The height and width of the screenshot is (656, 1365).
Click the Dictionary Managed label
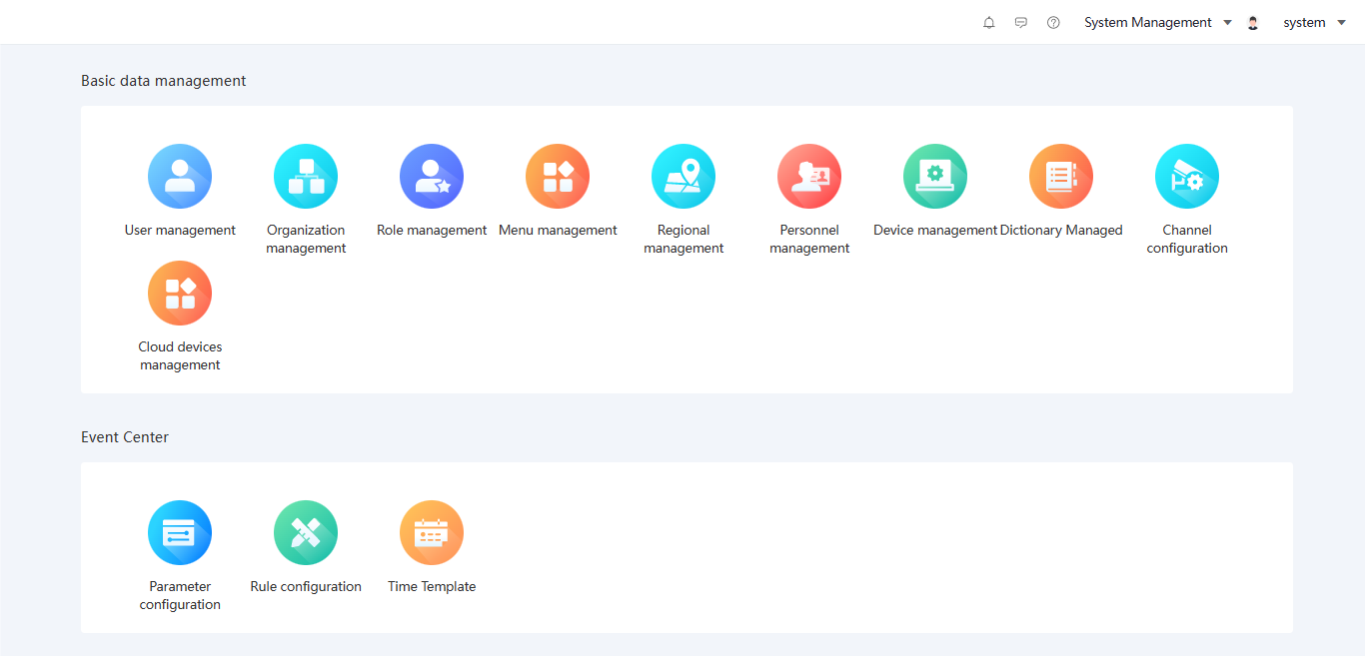click(1061, 230)
